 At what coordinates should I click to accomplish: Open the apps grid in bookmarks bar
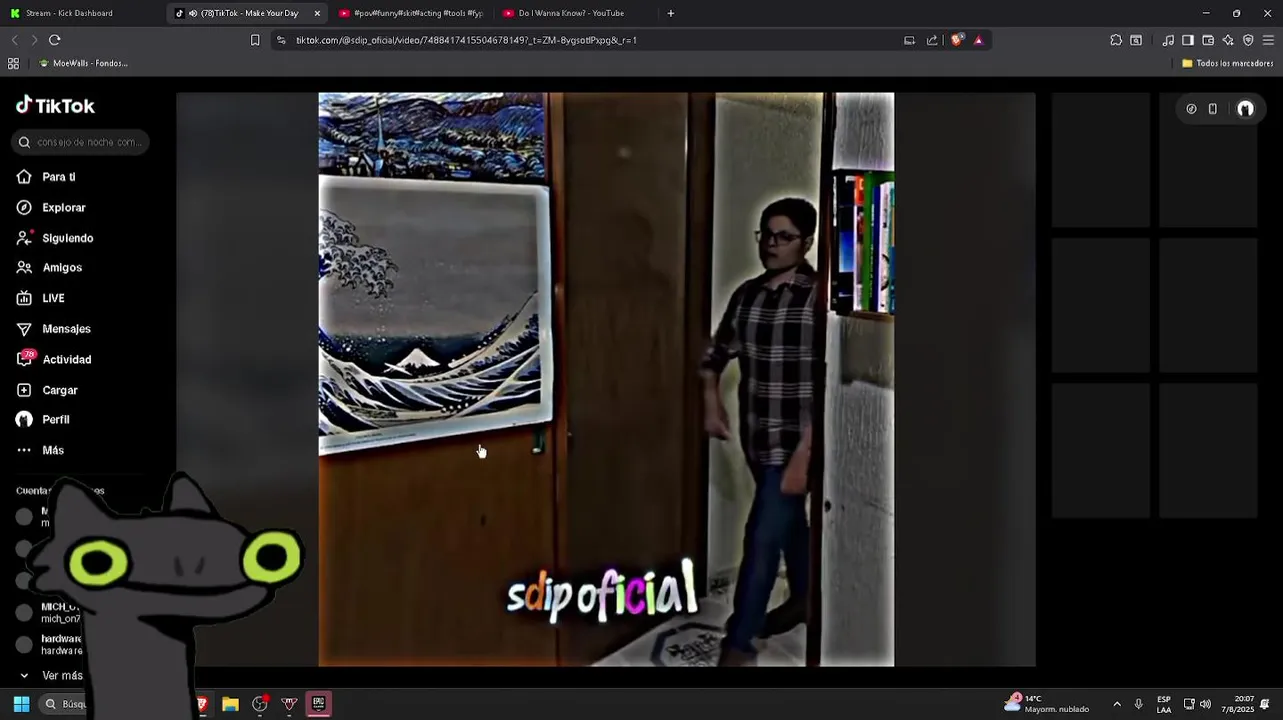(x=13, y=63)
